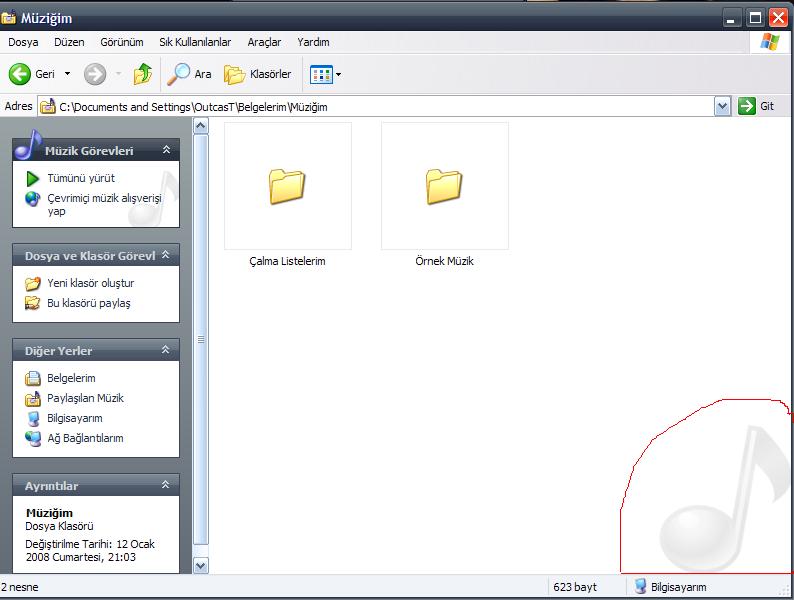The width and height of the screenshot is (794, 600).
Task: Go up one folder level icon
Action: click(143, 74)
